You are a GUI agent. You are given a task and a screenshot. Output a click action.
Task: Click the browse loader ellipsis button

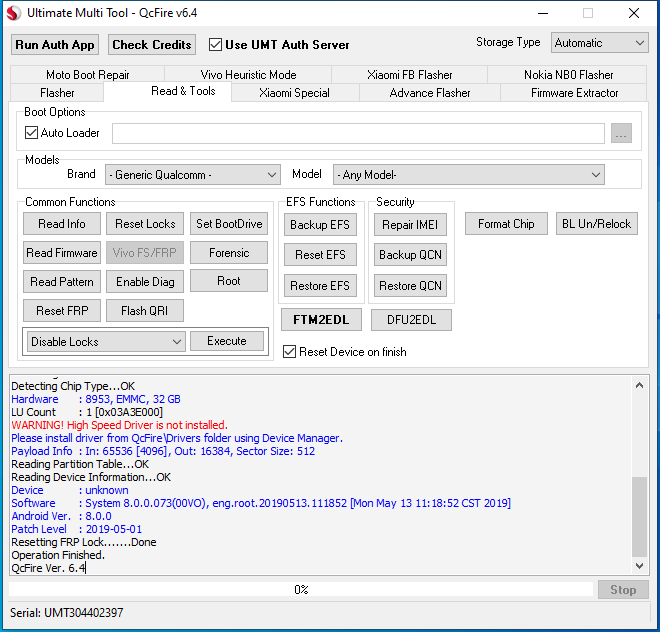tap(621, 133)
